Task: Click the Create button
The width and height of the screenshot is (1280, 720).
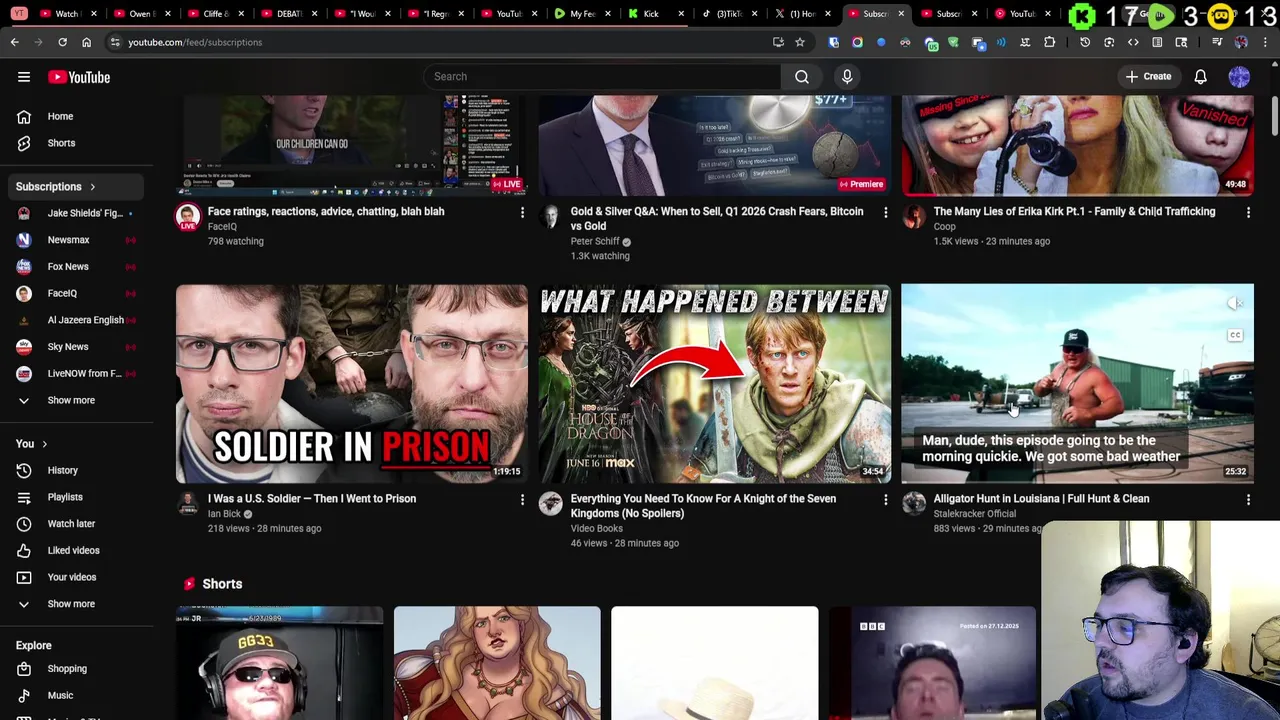Action: 1148,77
